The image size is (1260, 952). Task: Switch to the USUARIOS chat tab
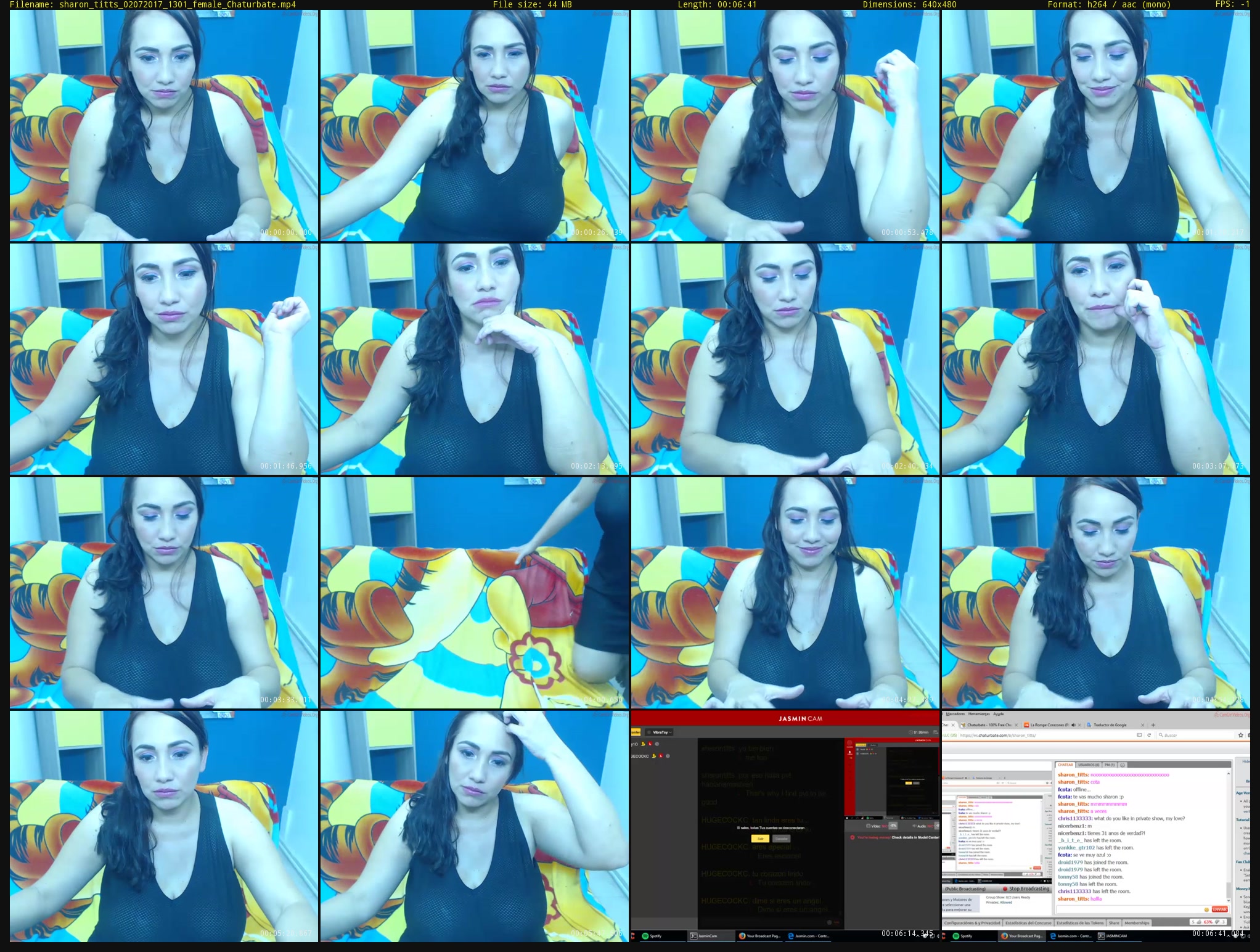click(x=1089, y=765)
